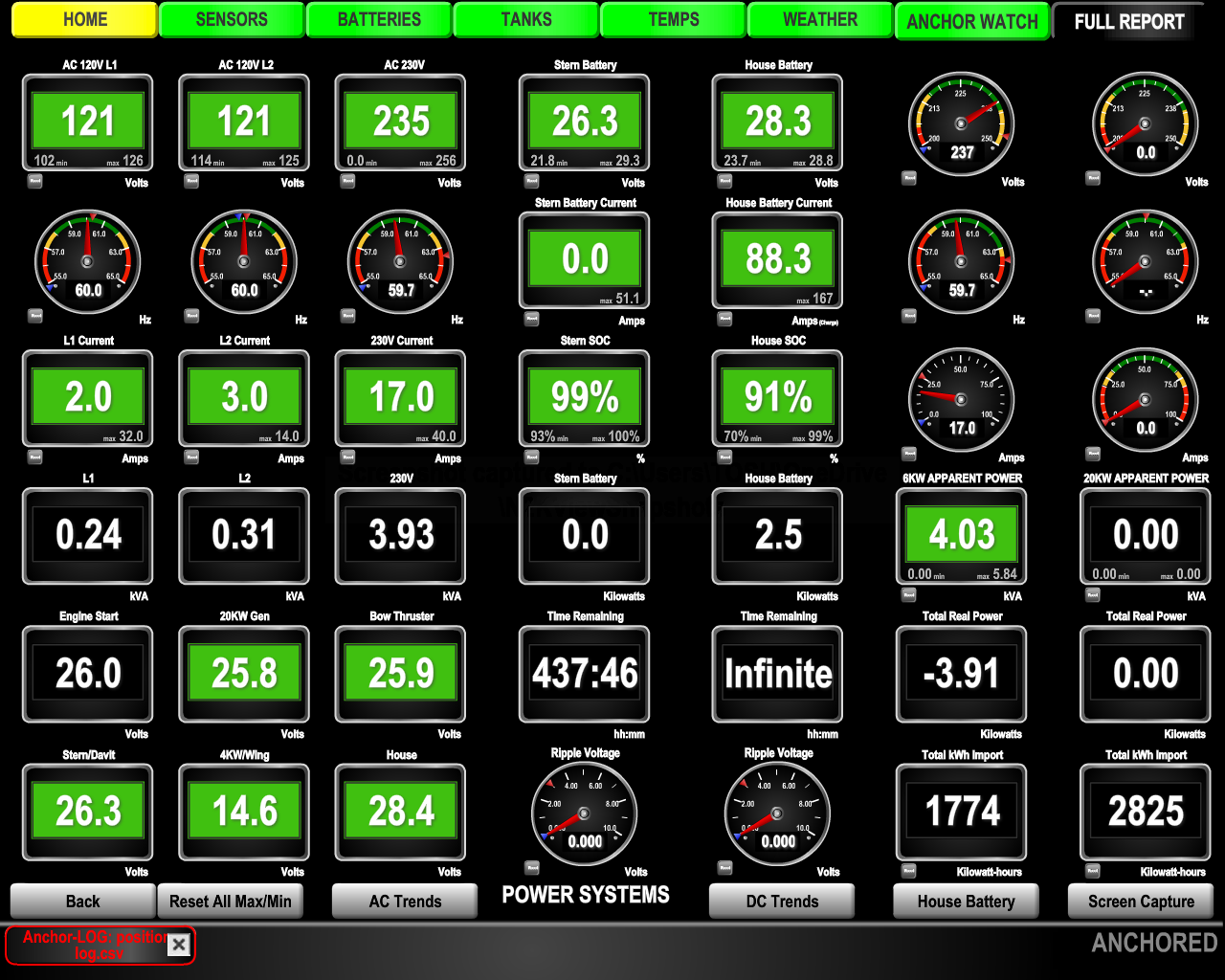This screenshot has width=1225, height=980.
Task: Select the House SOC 91% display
Action: point(778,398)
